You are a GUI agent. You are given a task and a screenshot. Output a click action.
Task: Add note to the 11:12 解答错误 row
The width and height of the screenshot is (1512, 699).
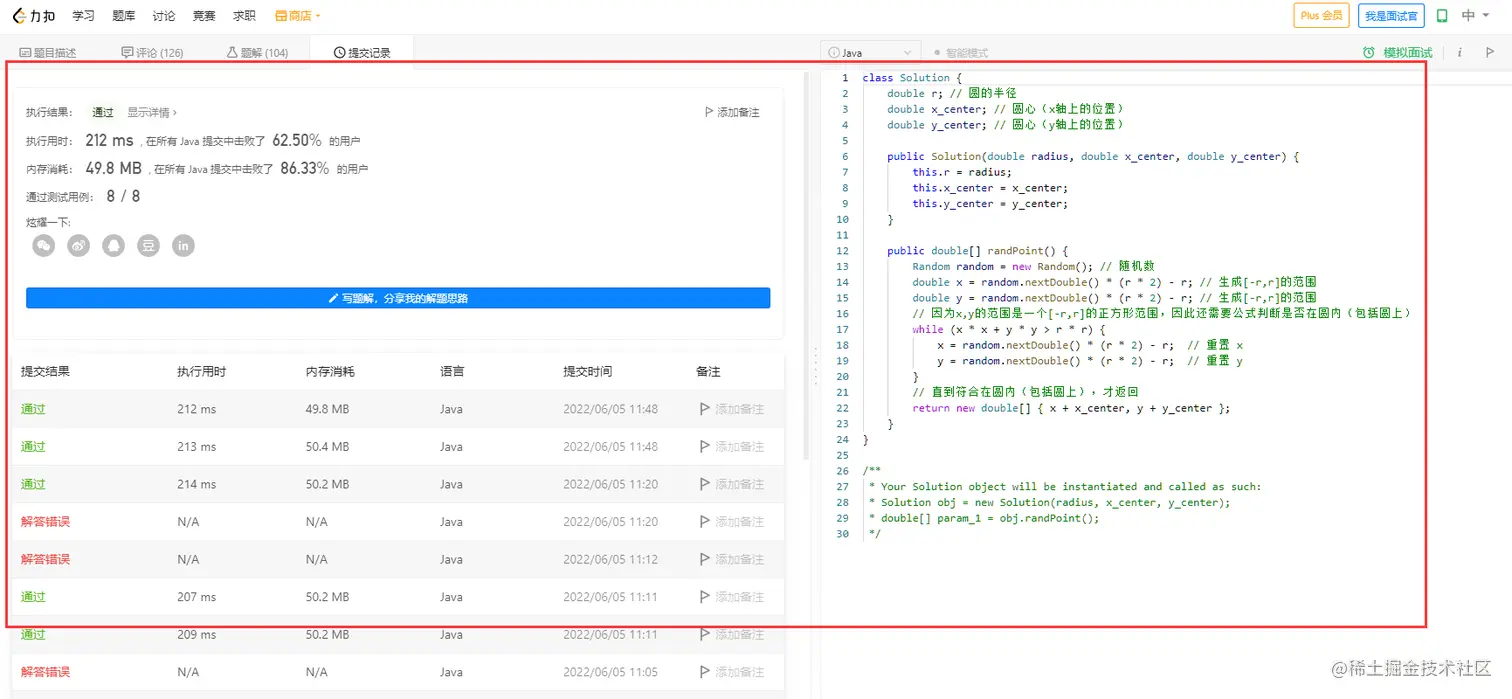(x=731, y=559)
